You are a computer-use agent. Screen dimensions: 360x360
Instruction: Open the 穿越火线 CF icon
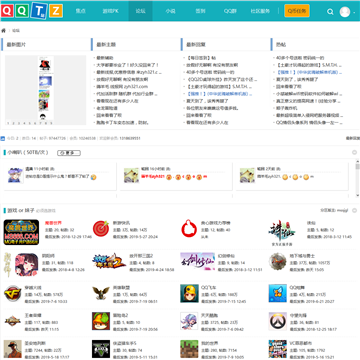click(x=13, y=293)
